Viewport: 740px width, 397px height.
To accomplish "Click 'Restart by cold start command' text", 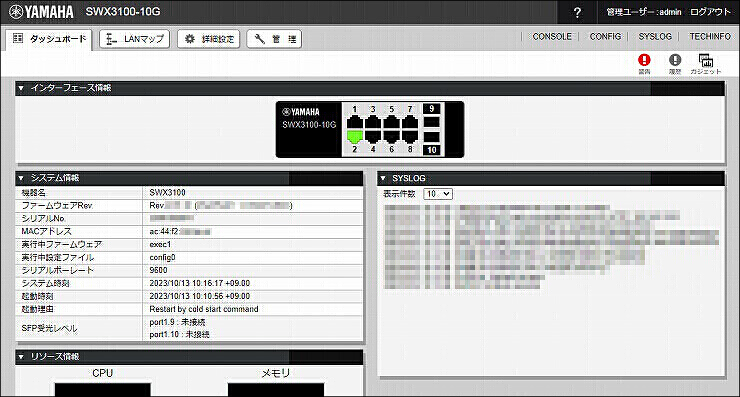I will click(x=204, y=309).
